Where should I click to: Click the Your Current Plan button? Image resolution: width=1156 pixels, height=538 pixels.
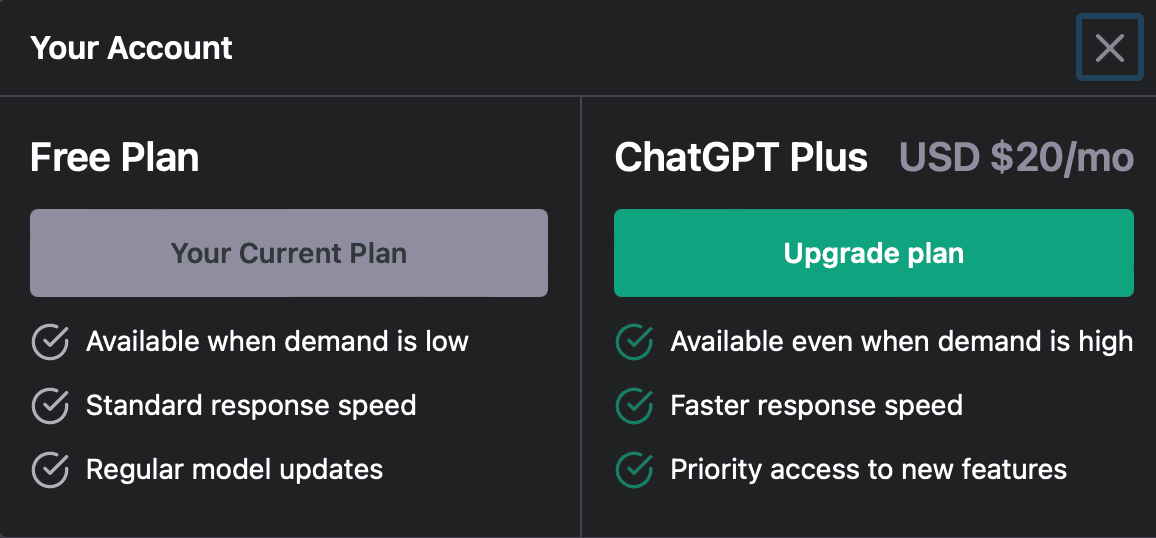289,253
